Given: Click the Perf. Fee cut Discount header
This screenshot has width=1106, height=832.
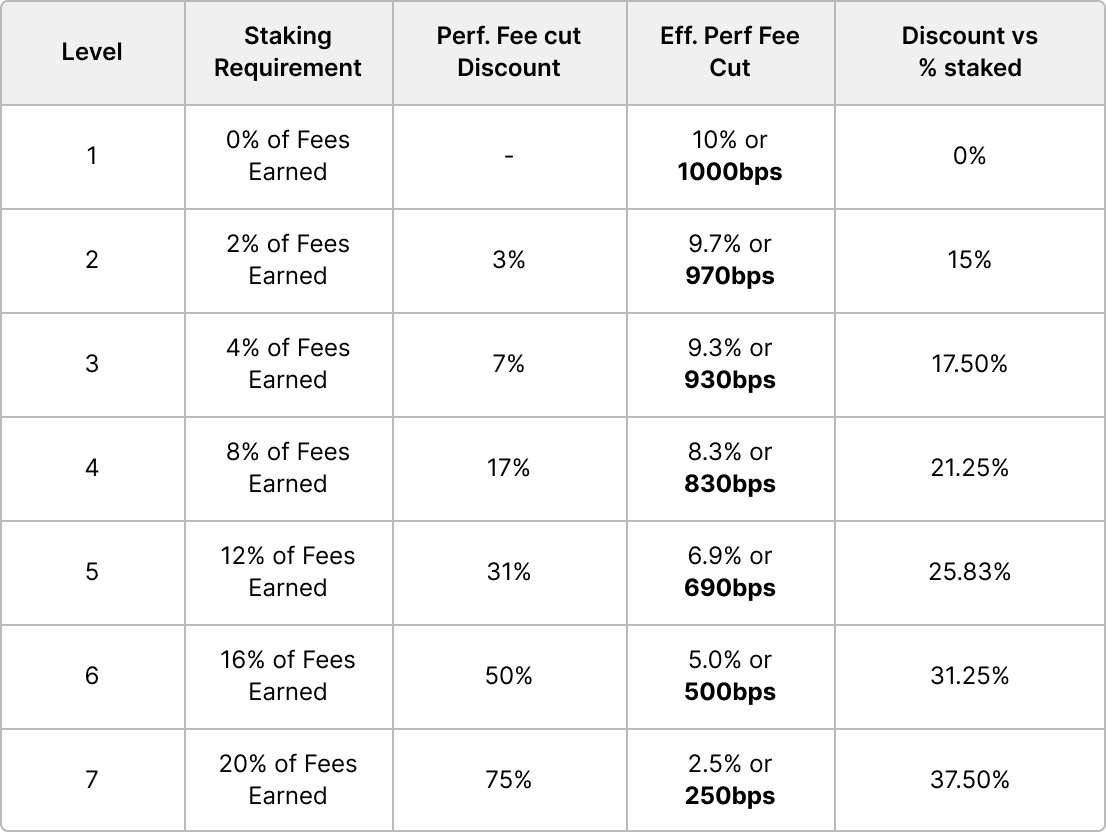Looking at the screenshot, I should click(509, 52).
